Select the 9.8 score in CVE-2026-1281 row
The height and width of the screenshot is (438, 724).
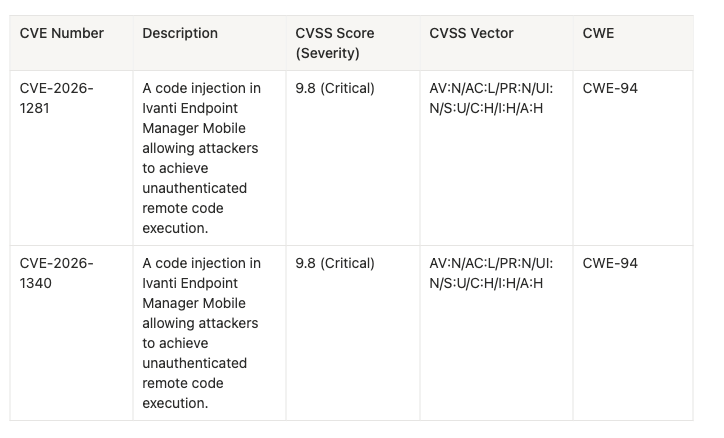(306, 88)
